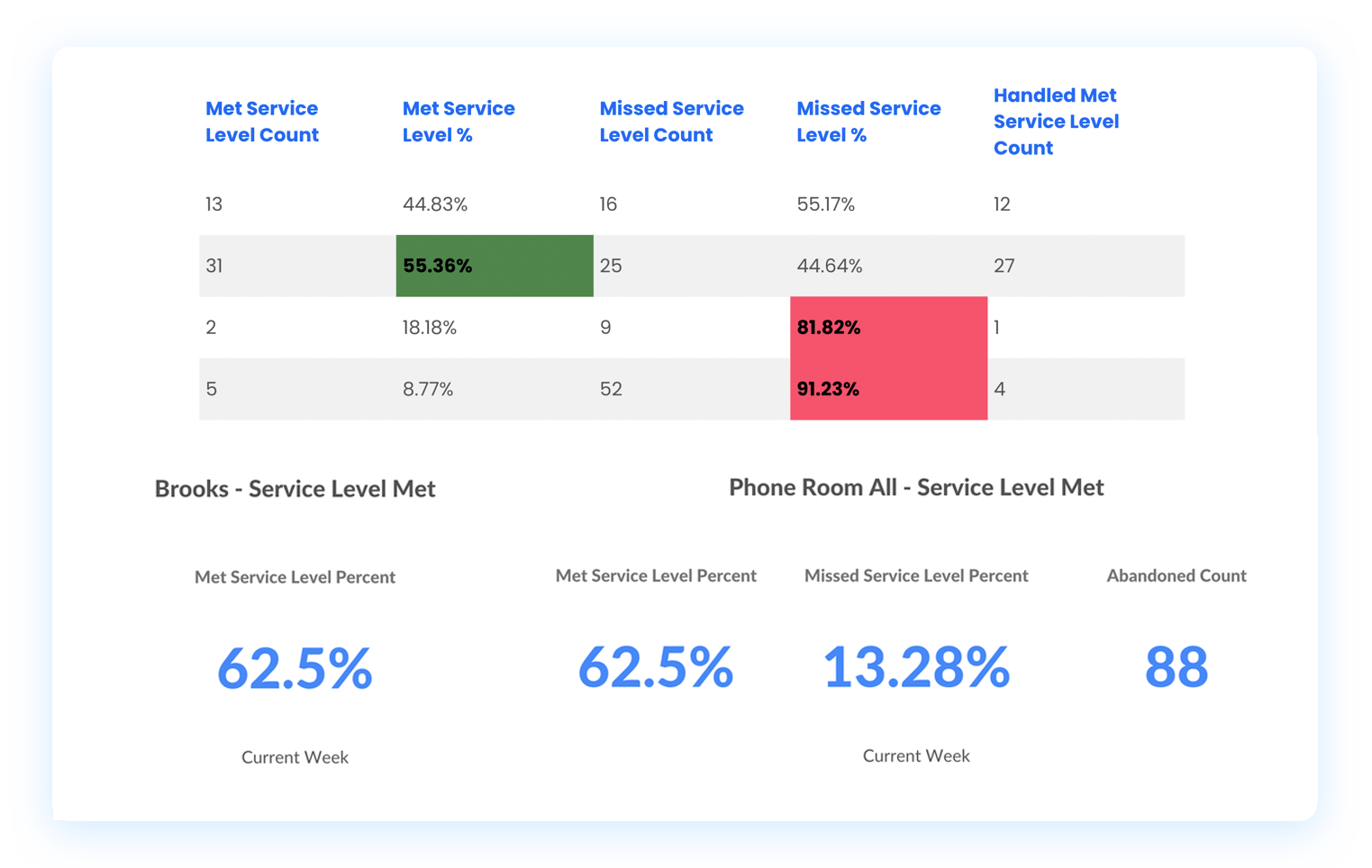Image resolution: width=1372 pixels, height=868 pixels.
Task: Click the red highlighted 91.23% cell
Action: (x=889, y=389)
